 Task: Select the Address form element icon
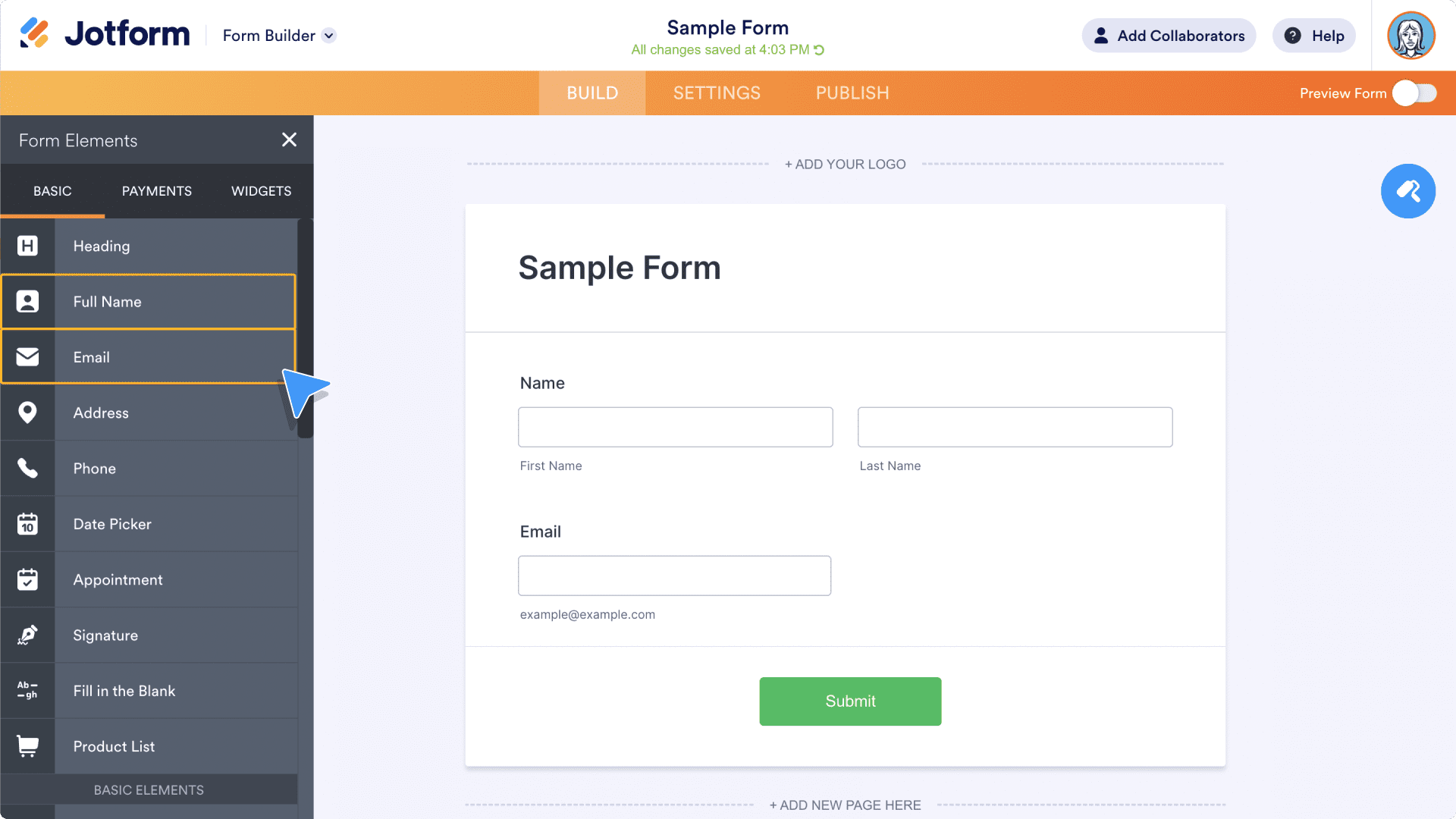click(x=27, y=412)
